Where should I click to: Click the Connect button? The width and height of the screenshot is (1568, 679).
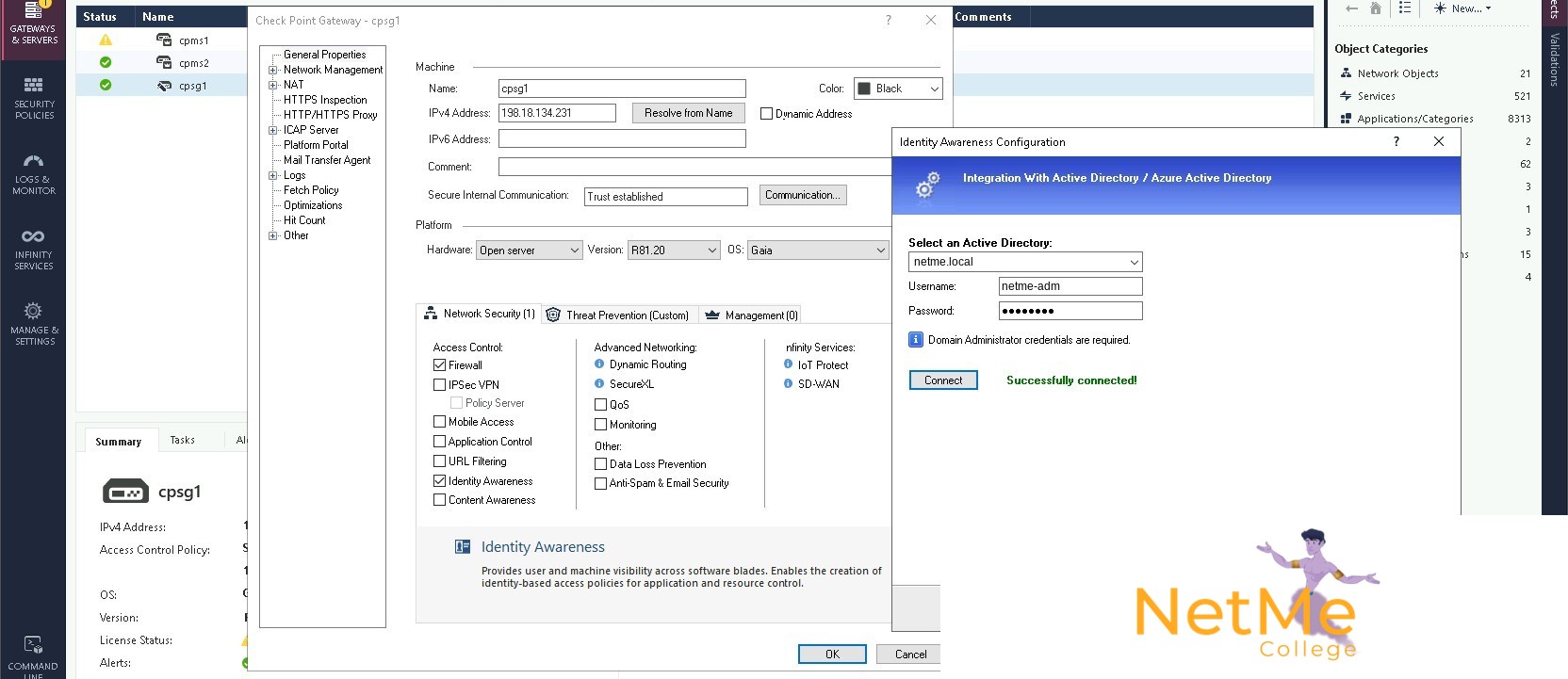point(943,380)
